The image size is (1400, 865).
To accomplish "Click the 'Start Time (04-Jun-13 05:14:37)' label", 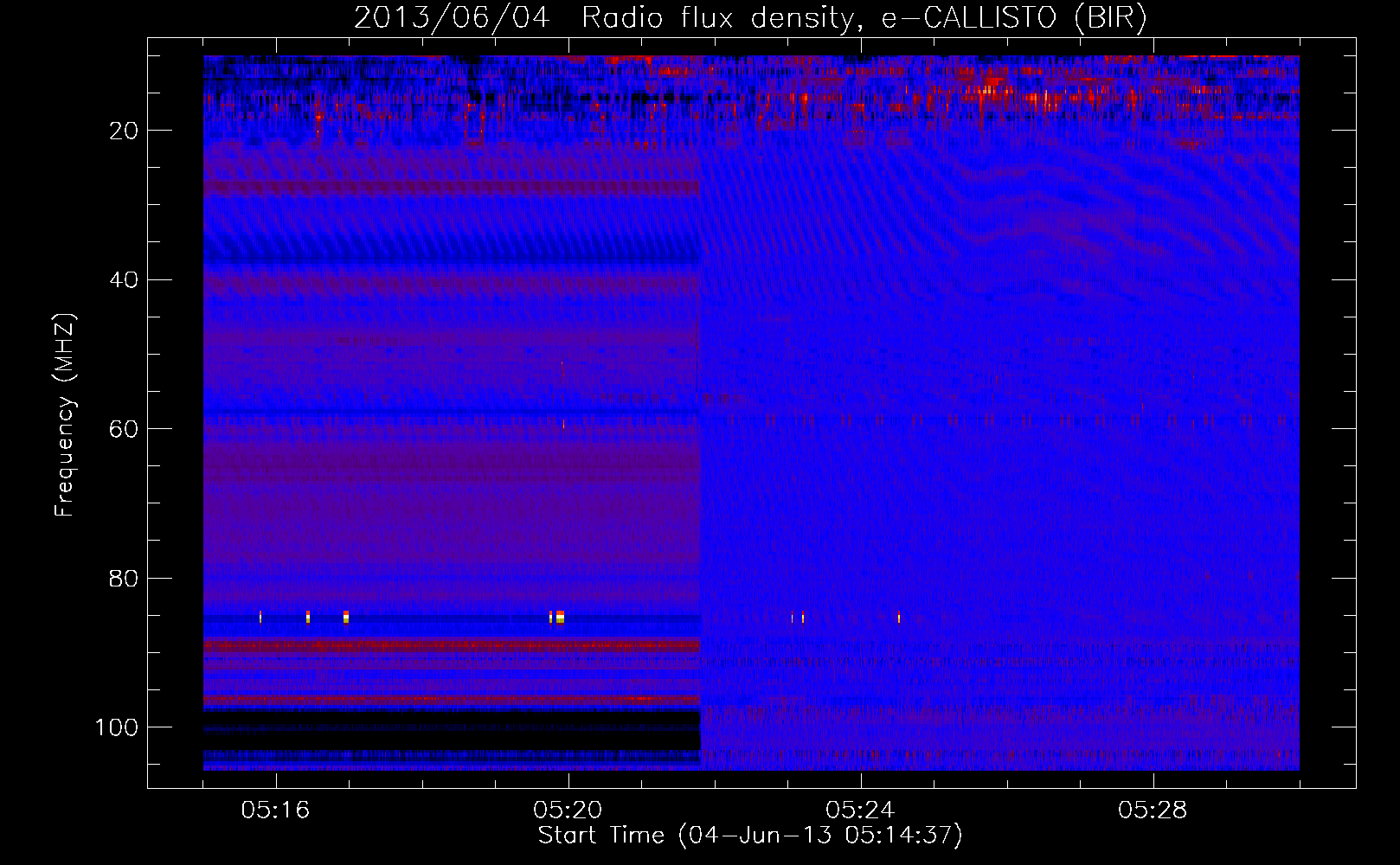I will tap(750, 836).
